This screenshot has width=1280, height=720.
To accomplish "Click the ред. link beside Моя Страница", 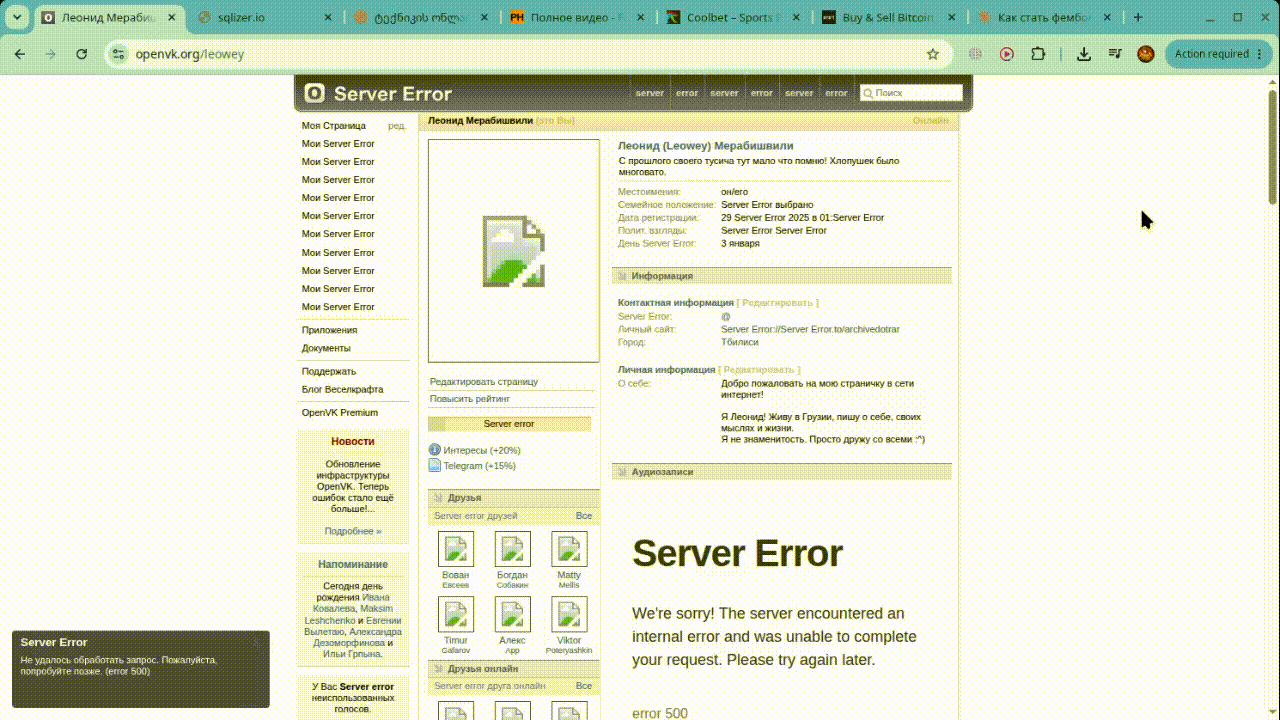I will tap(397, 126).
